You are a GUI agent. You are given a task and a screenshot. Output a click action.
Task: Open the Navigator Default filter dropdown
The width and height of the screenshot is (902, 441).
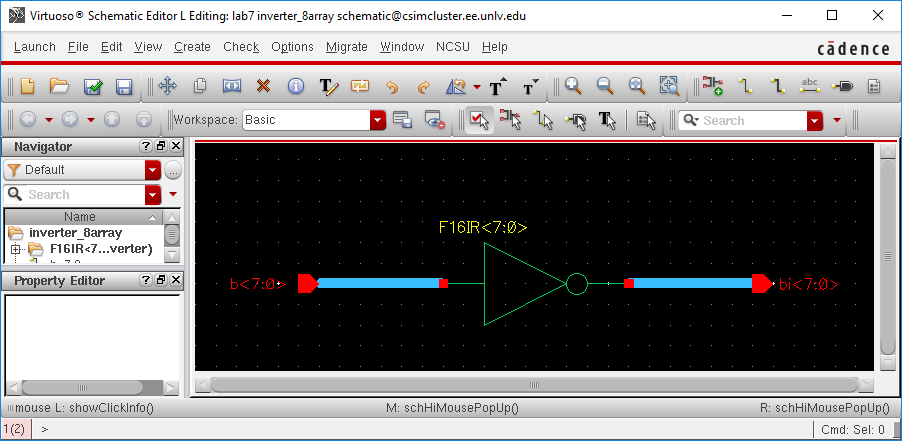(x=152, y=170)
